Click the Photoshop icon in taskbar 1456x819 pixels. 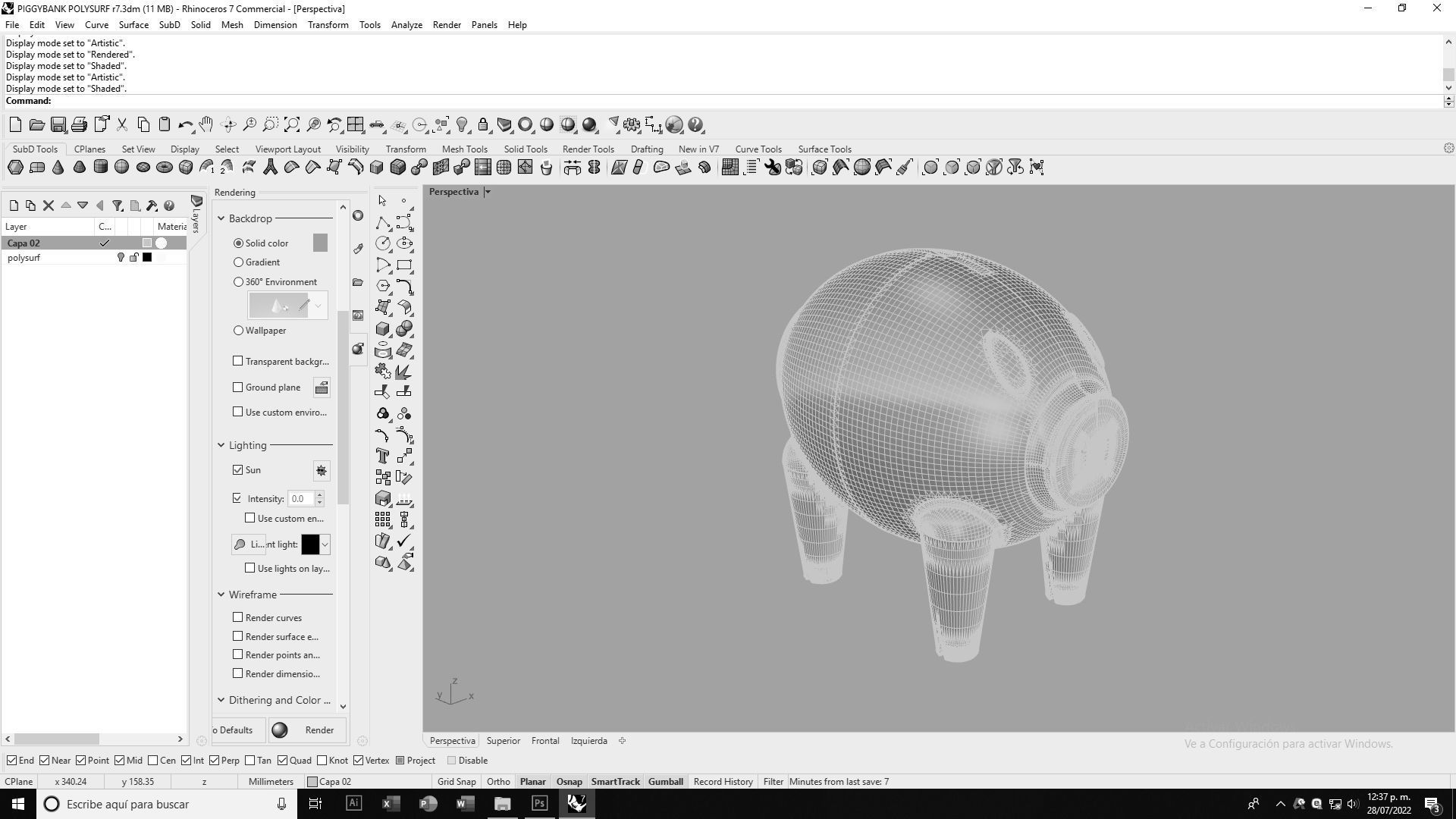(x=539, y=804)
